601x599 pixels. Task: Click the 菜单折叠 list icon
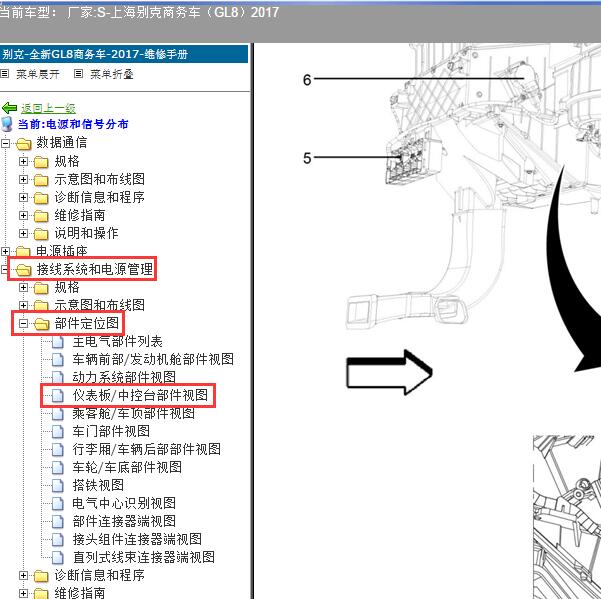click(78, 74)
